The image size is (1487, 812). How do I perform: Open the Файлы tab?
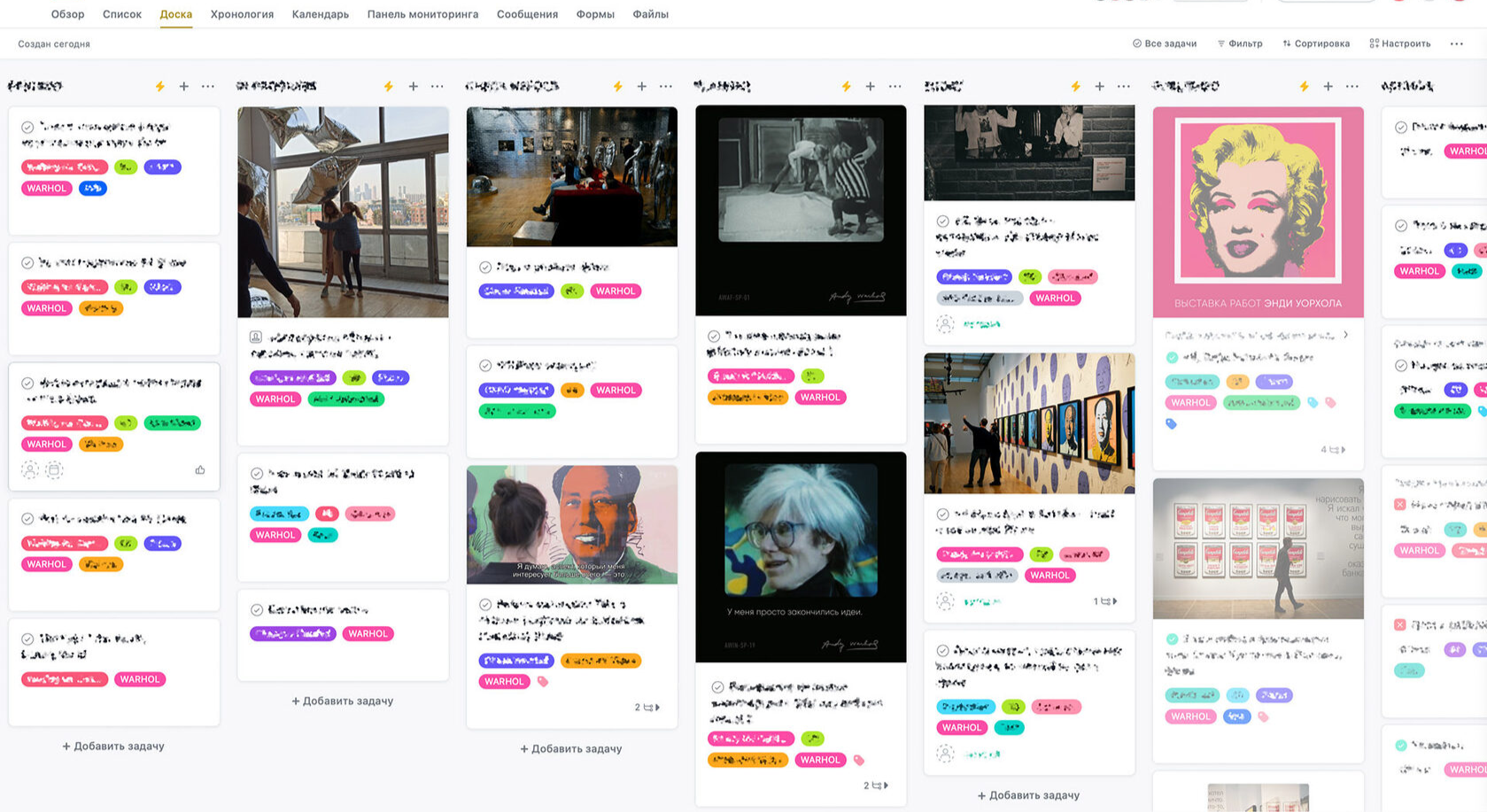651,14
